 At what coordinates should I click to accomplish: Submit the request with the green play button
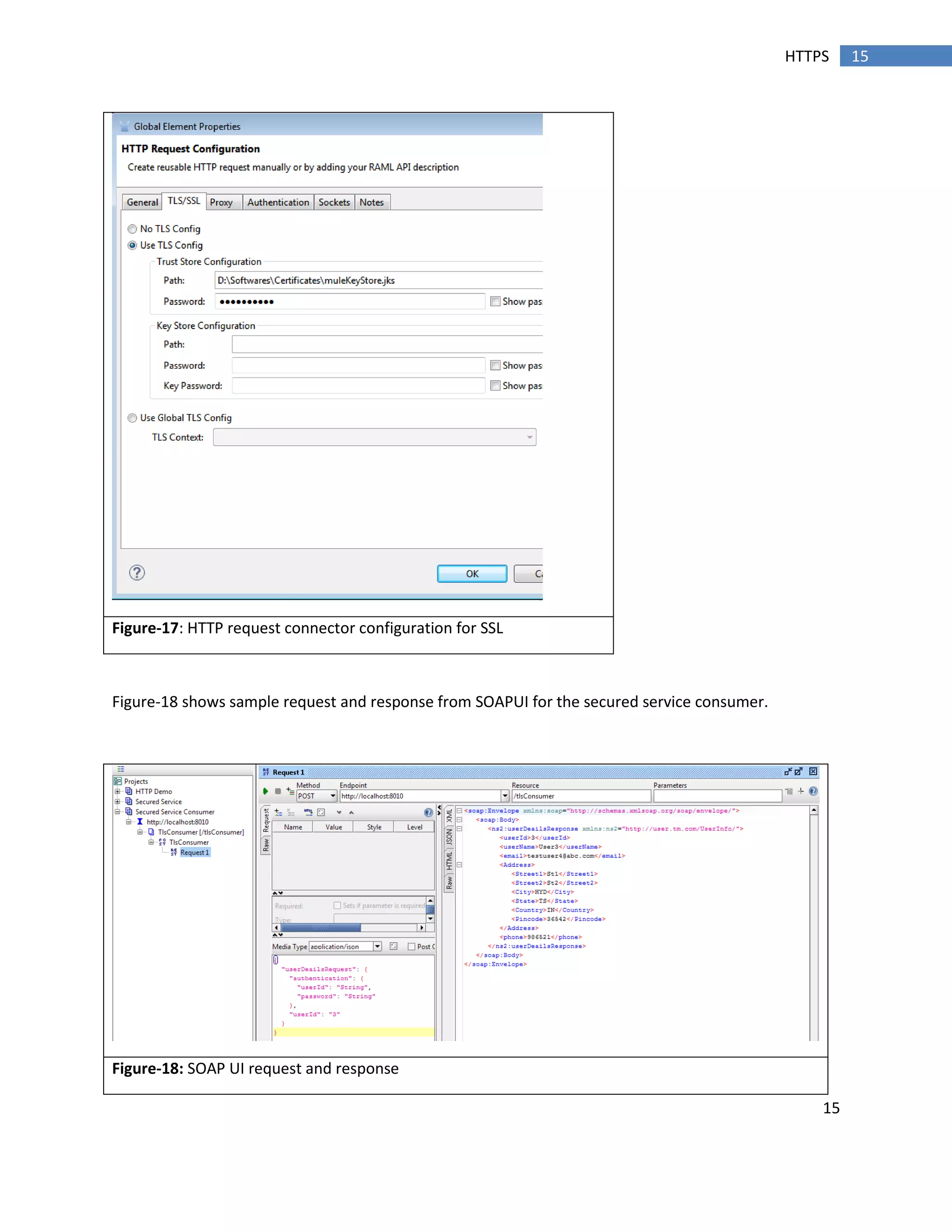click(x=265, y=791)
